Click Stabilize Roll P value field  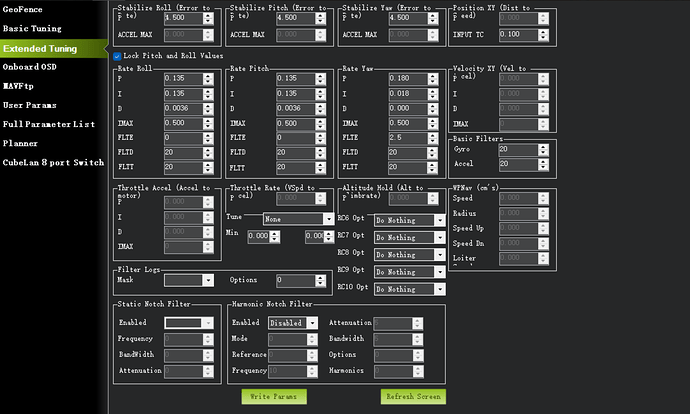184,18
